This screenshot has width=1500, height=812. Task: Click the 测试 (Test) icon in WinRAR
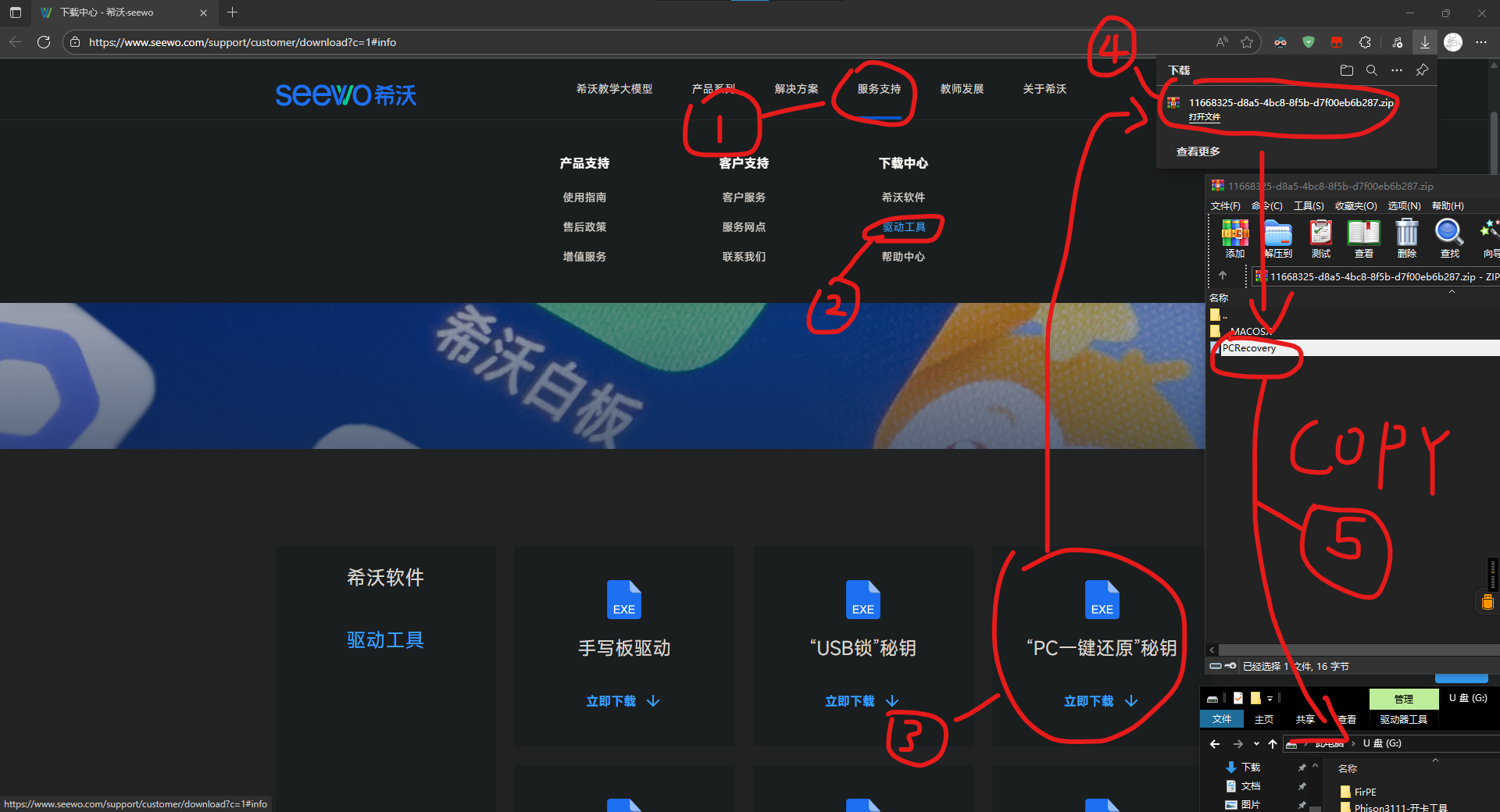1320,233
